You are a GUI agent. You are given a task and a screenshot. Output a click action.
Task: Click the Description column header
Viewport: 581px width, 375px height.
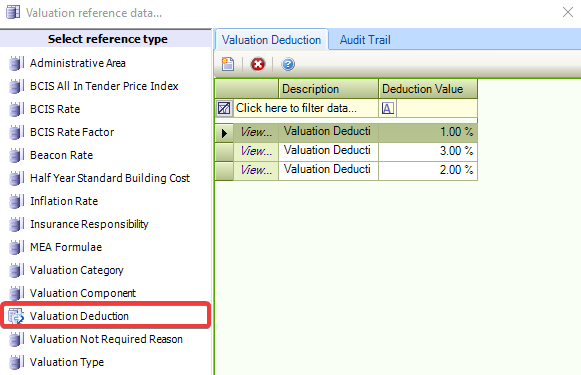click(328, 89)
